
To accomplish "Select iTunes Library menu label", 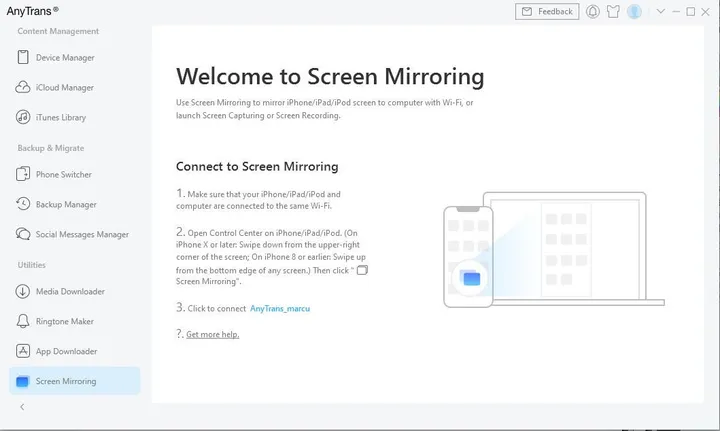I will pos(61,118).
